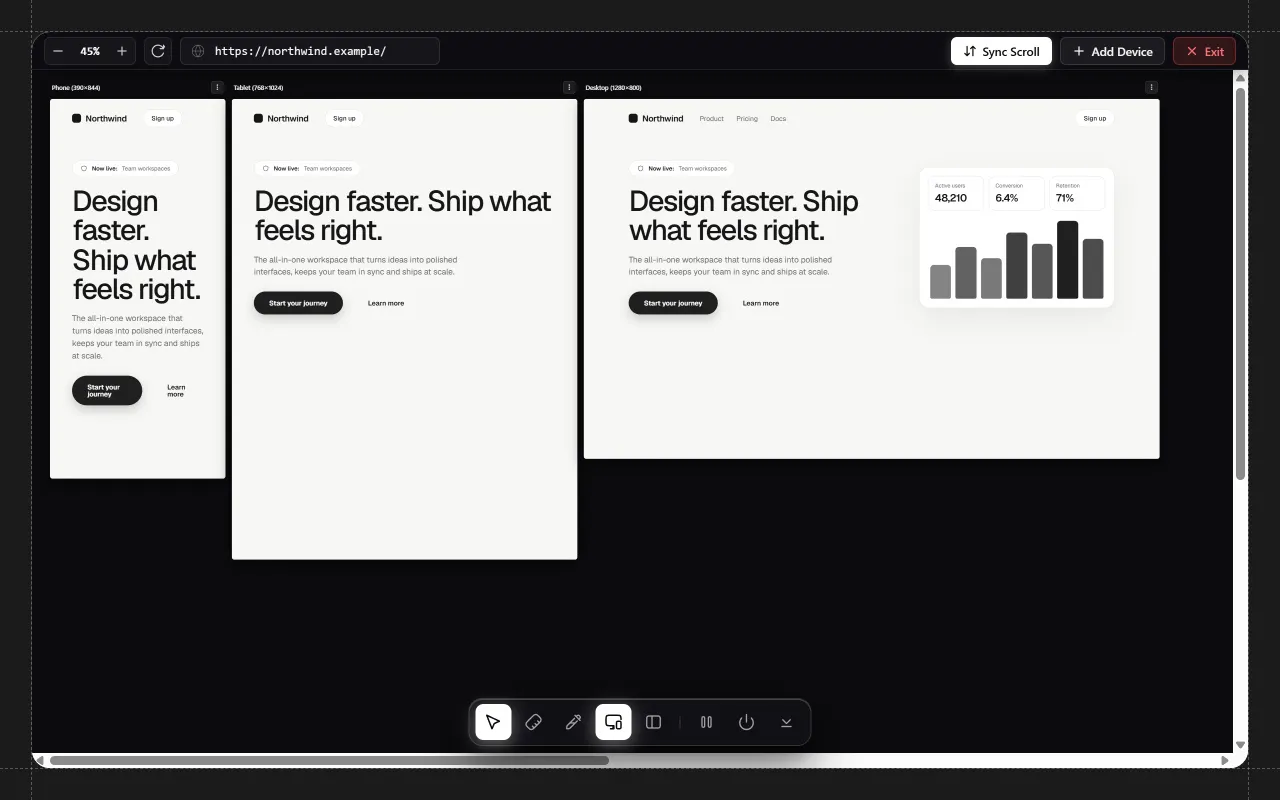Click Start your journey in Phone preview
This screenshot has height=800, width=1280.
coord(107,390)
